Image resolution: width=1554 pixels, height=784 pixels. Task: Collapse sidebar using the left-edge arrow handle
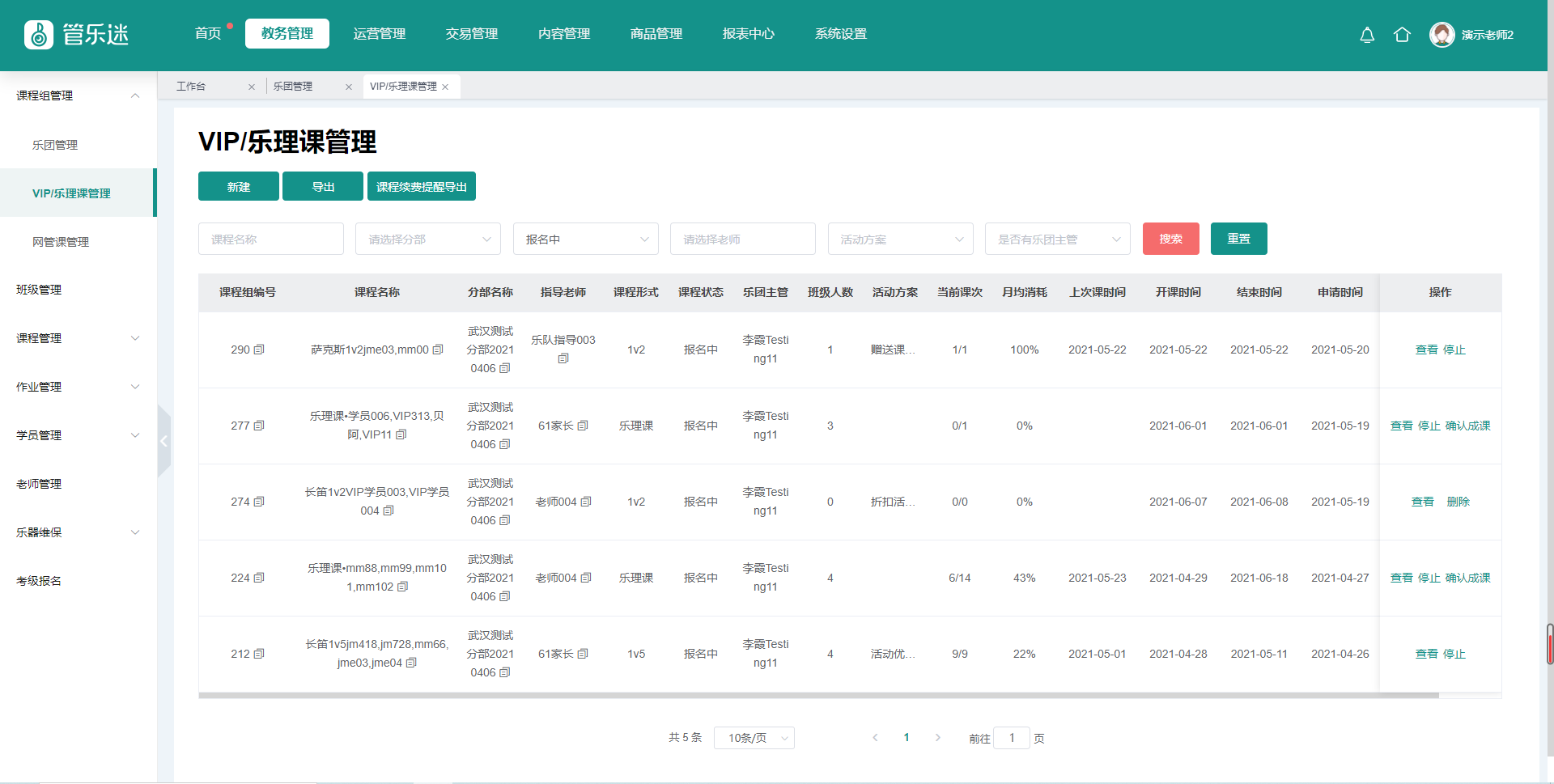[164, 441]
